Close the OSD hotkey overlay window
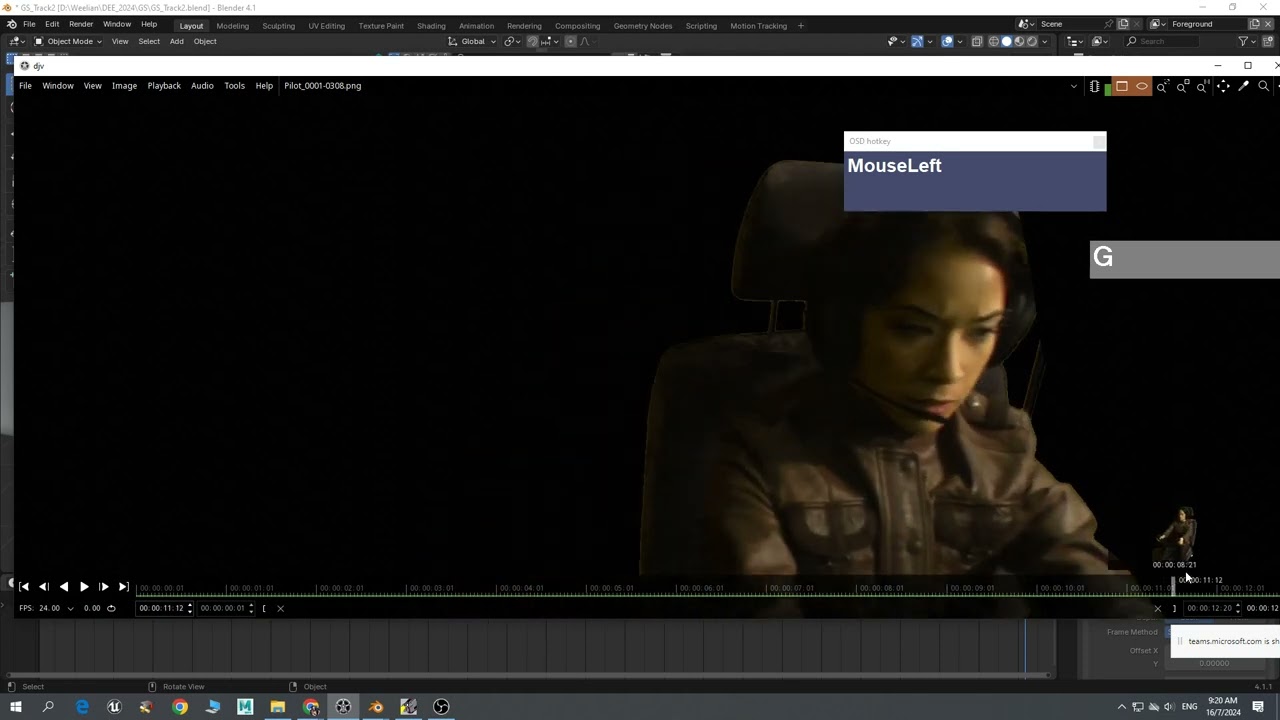Screen dimensions: 1280x720 click(1099, 142)
